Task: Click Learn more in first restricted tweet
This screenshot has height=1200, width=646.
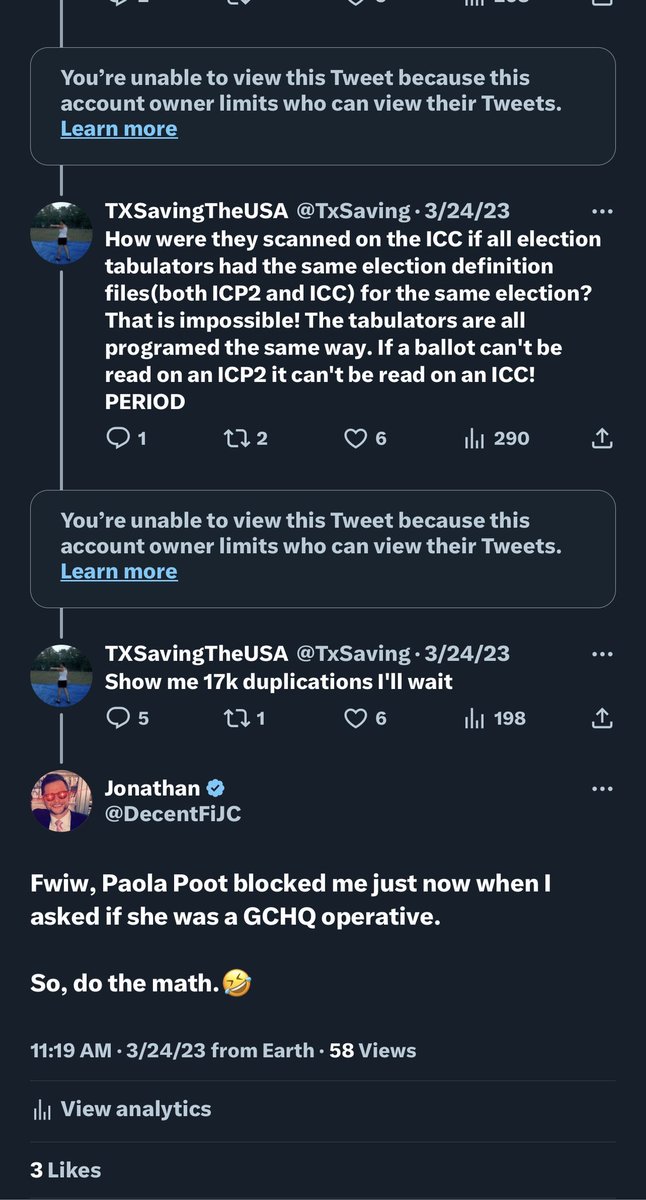Action: 119,129
